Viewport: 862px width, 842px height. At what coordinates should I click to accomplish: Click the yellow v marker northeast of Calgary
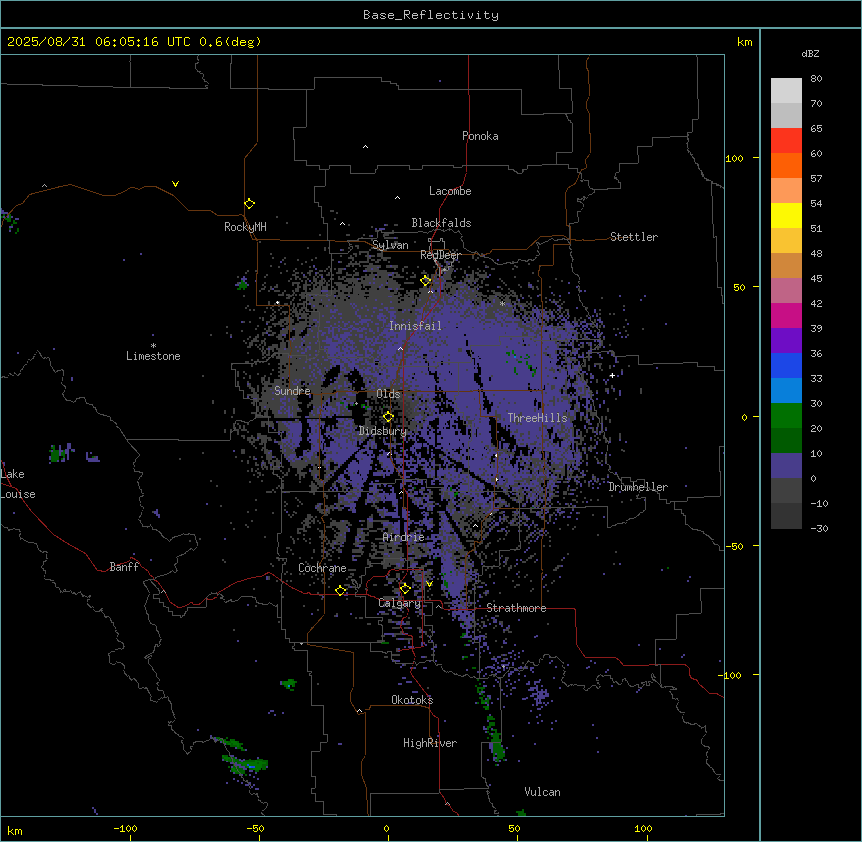click(x=429, y=584)
